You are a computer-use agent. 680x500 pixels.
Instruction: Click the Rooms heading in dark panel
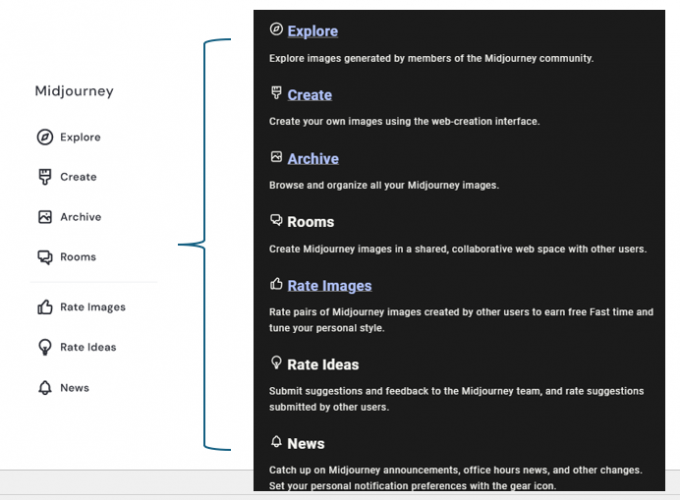coord(311,222)
